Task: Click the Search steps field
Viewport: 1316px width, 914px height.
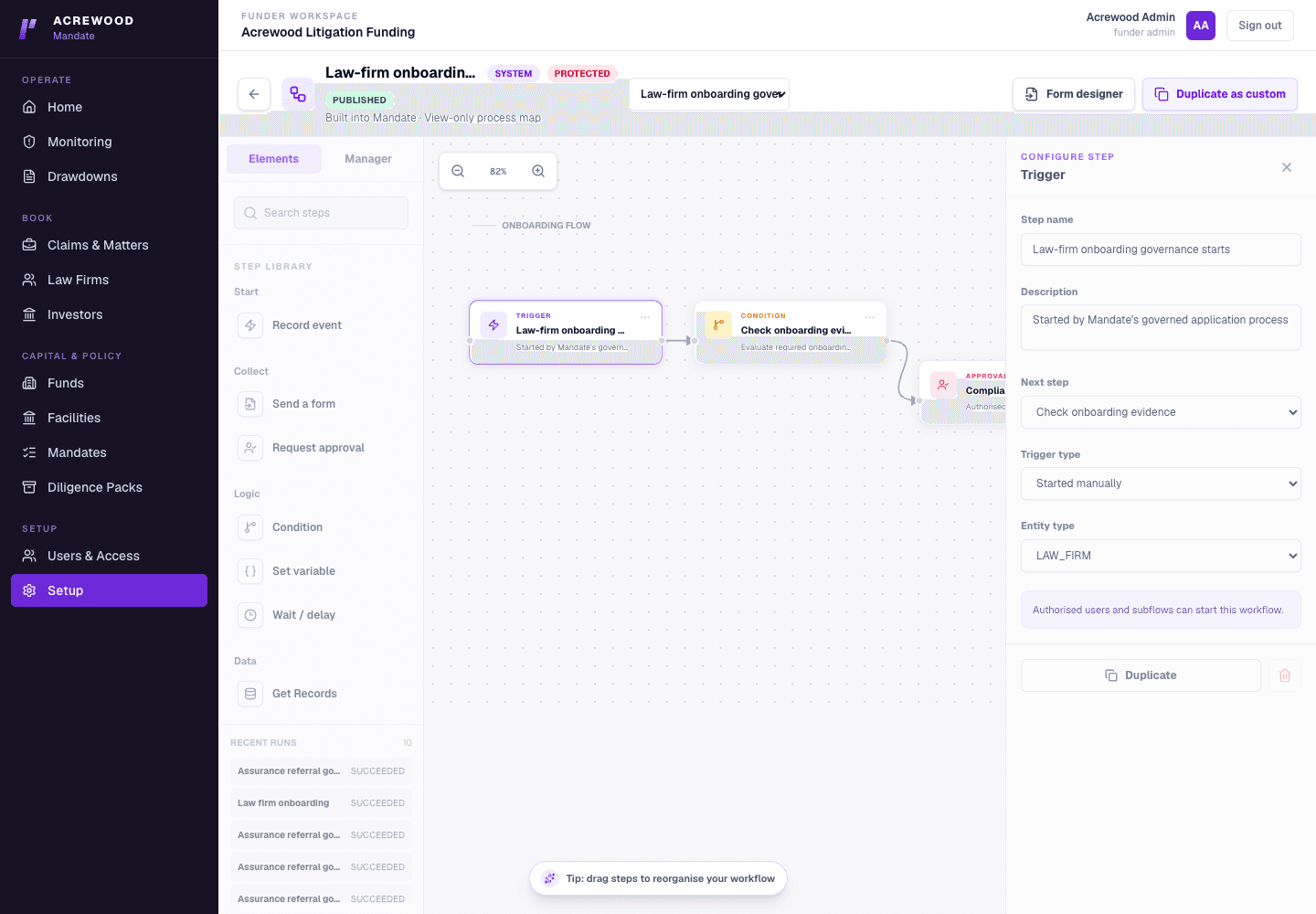Action: 321,213
